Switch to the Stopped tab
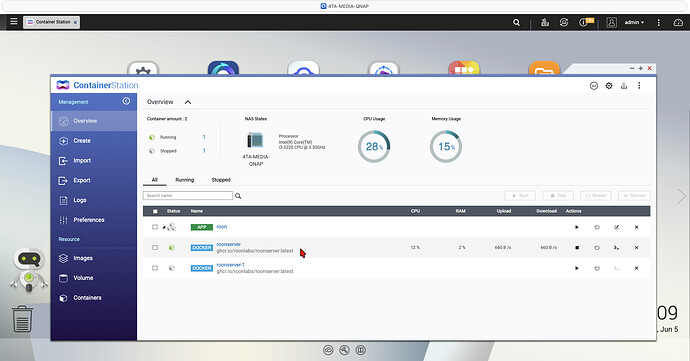Viewport: 690px width, 361px height. click(221, 180)
